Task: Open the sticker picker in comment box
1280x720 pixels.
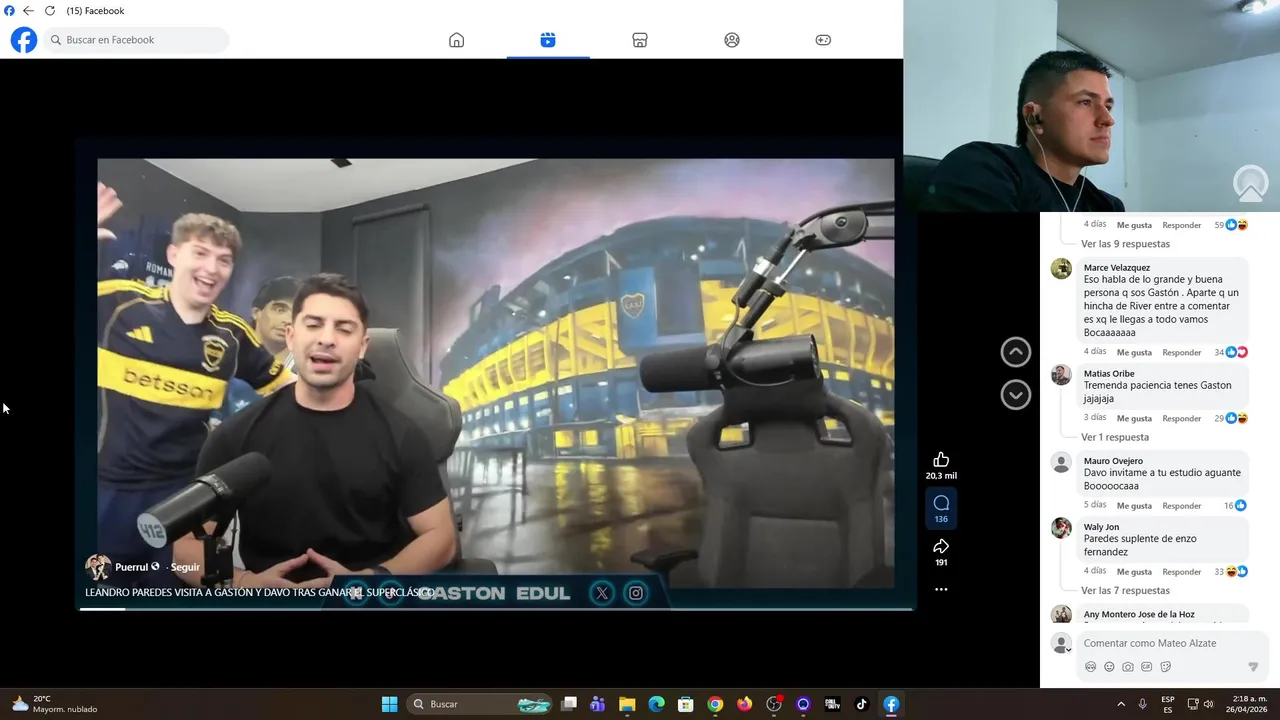Action: pos(1166,667)
